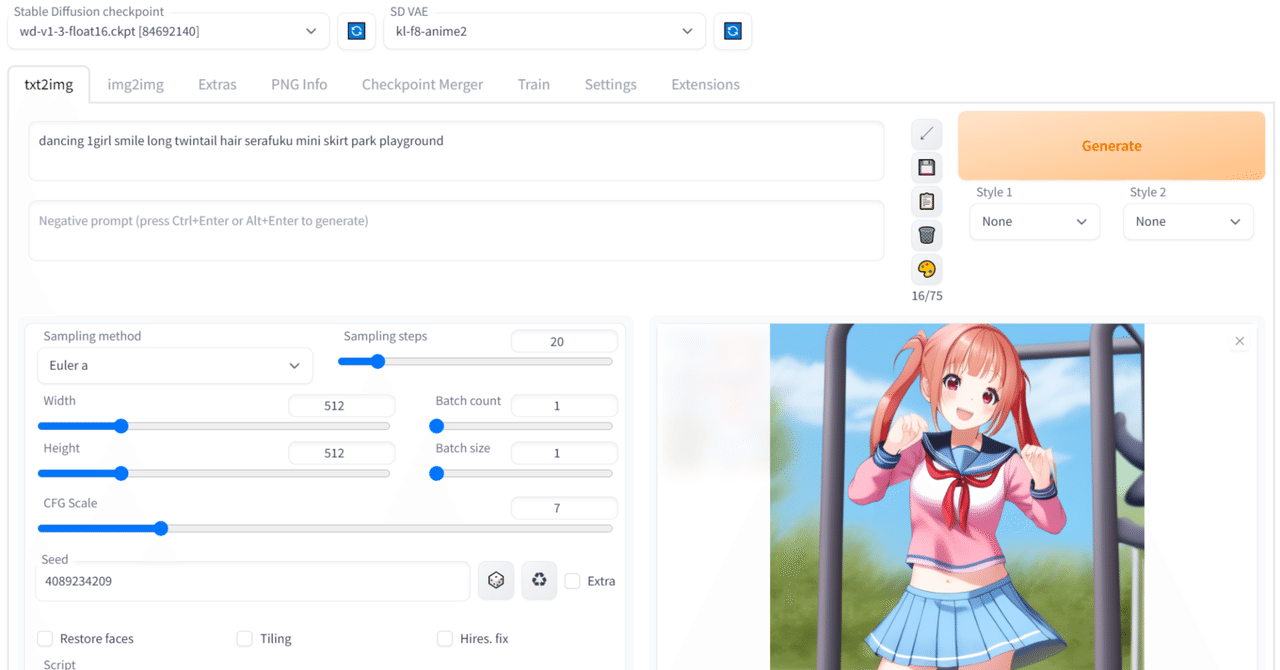Refresh the SD VAE list
This screenshot has width=1280, height=670.
point(731,31)
